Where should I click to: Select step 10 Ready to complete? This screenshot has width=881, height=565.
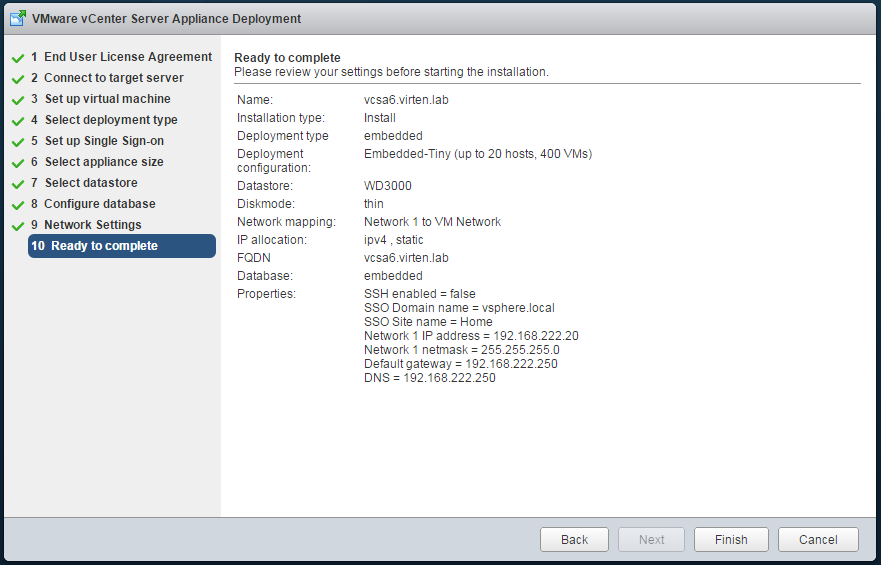[122, 246]
